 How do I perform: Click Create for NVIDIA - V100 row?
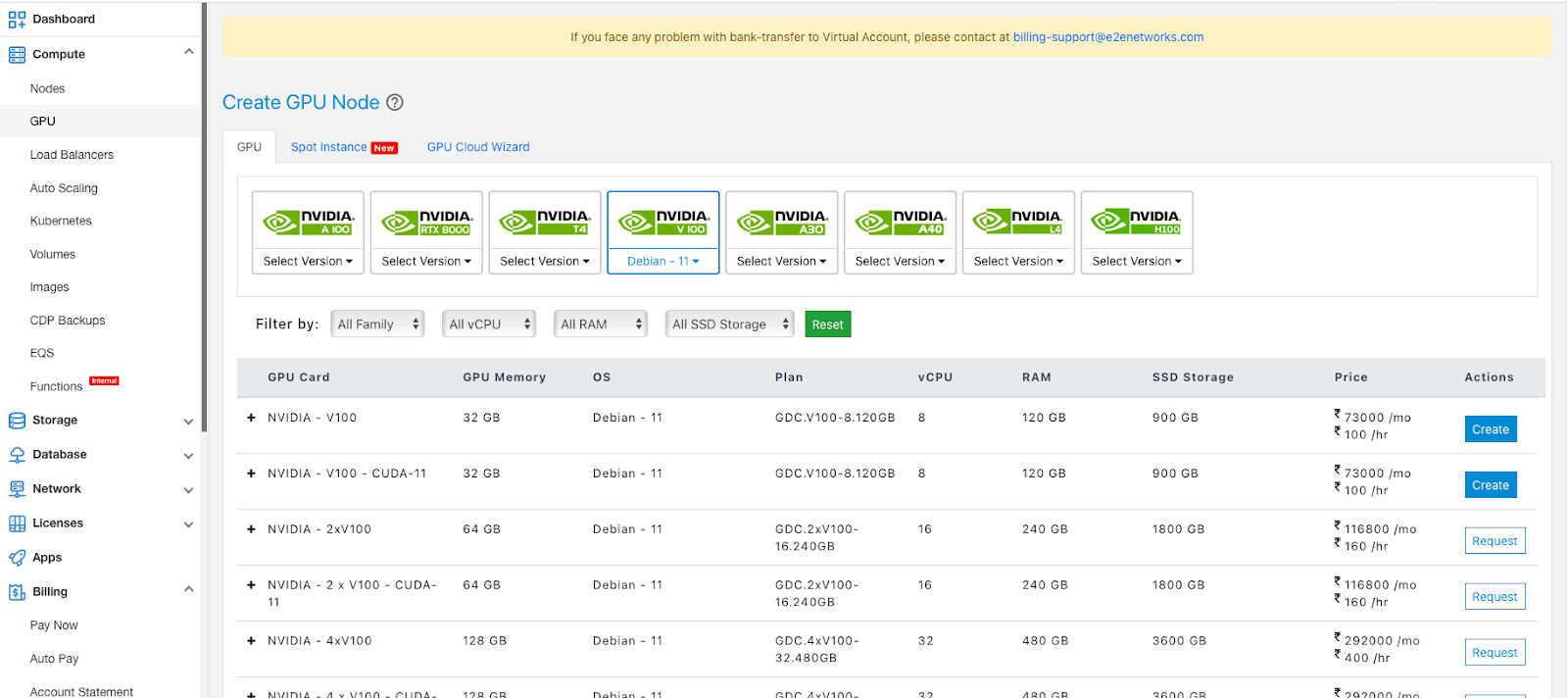[1491, 429]
